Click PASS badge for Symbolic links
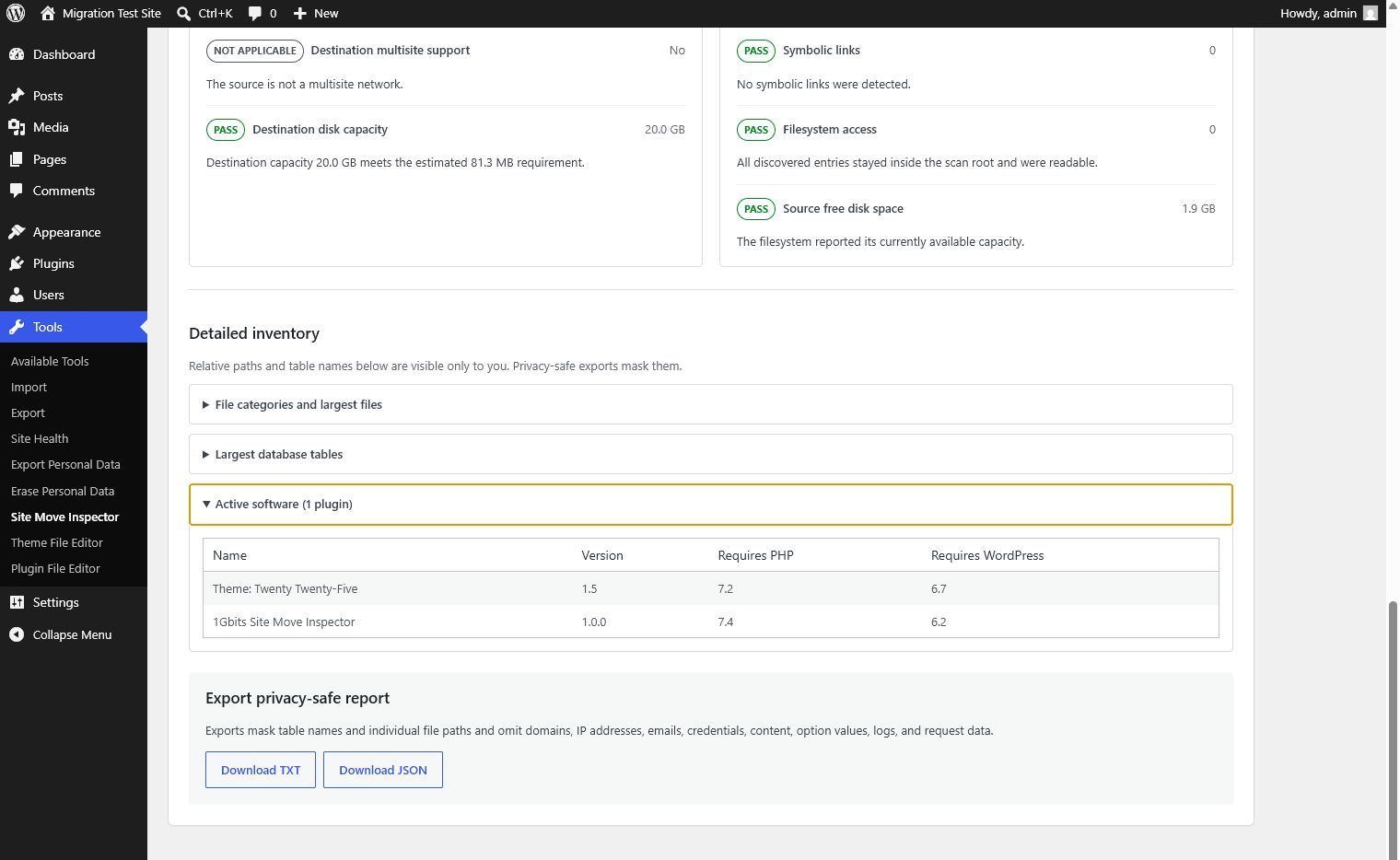 756,51
